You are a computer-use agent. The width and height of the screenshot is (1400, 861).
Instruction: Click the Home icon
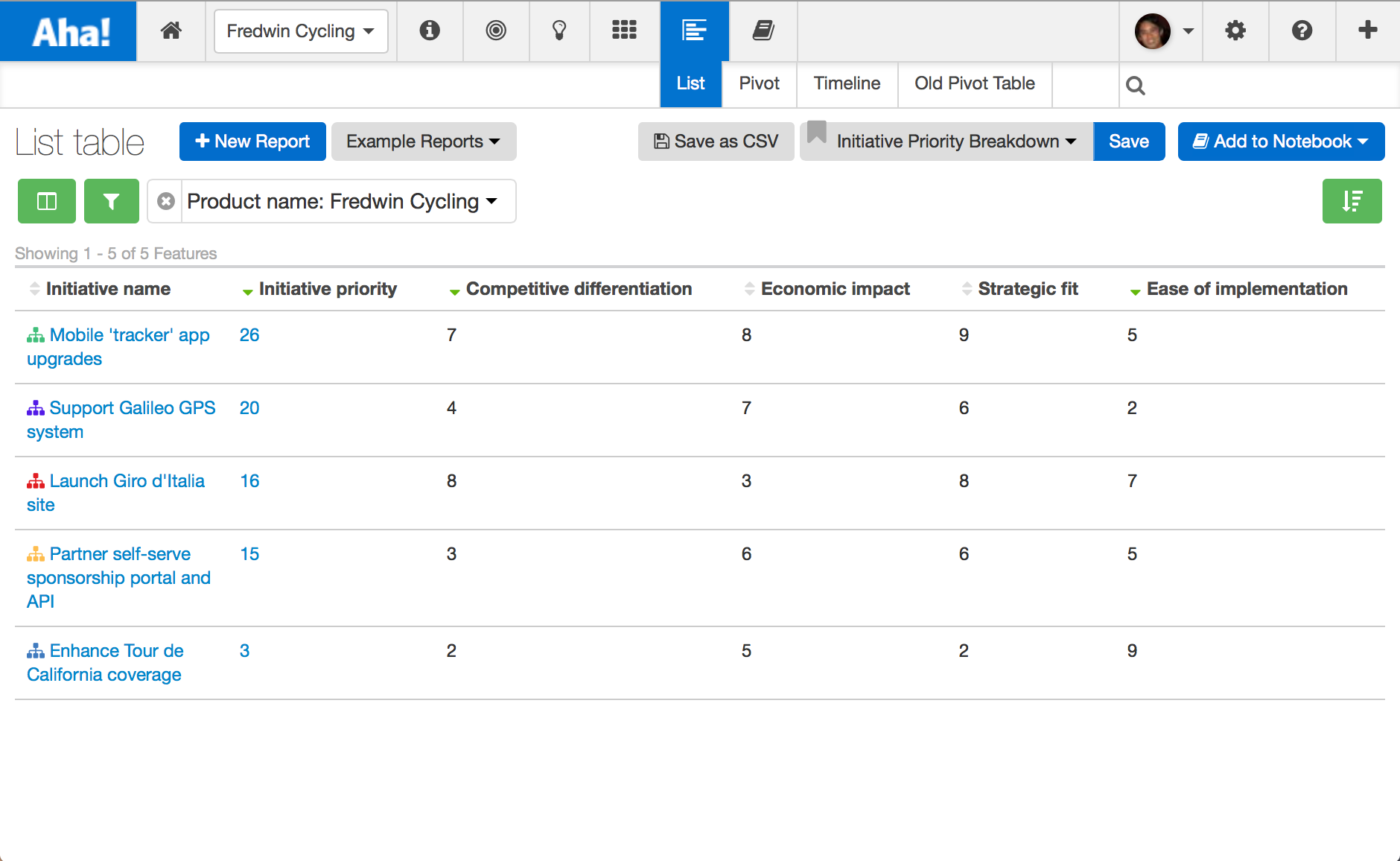click(171, 31)
